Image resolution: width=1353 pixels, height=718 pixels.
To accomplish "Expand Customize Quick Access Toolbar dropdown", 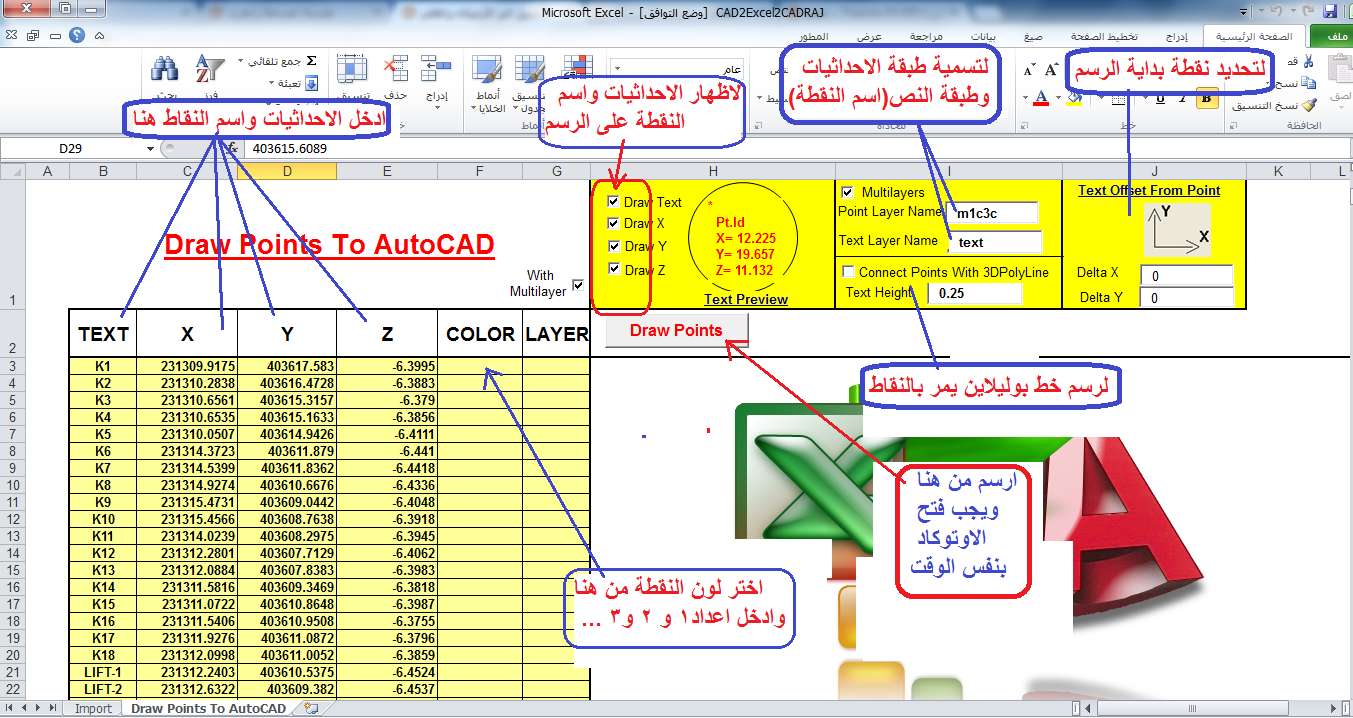I will (x=1245, y=12).
